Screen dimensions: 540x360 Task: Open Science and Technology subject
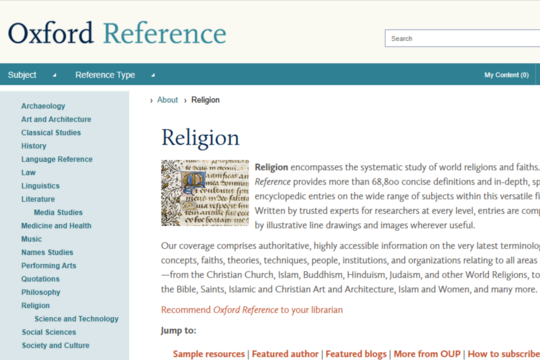point(76,319)
